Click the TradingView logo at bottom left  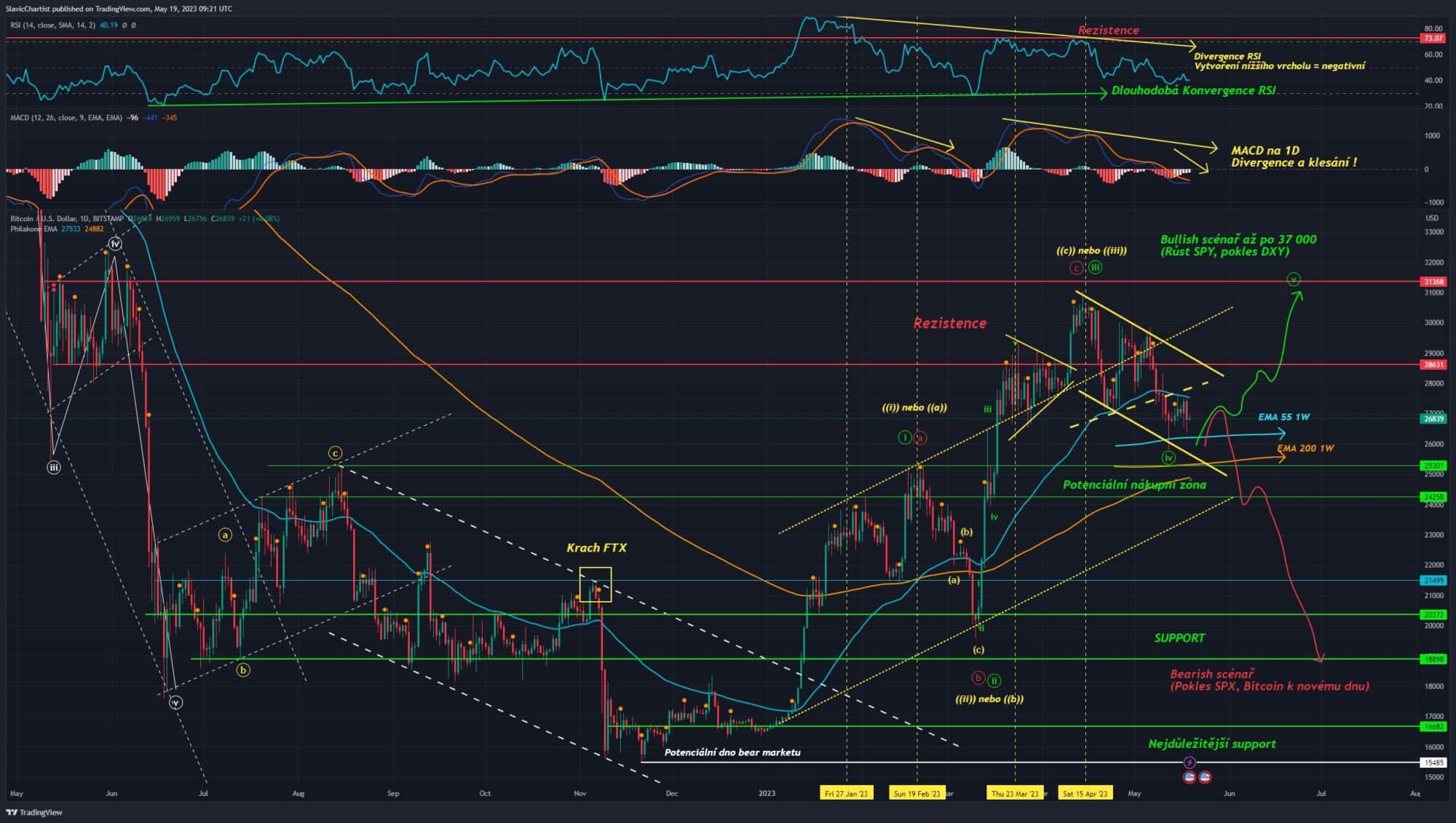tap(34, 812)
